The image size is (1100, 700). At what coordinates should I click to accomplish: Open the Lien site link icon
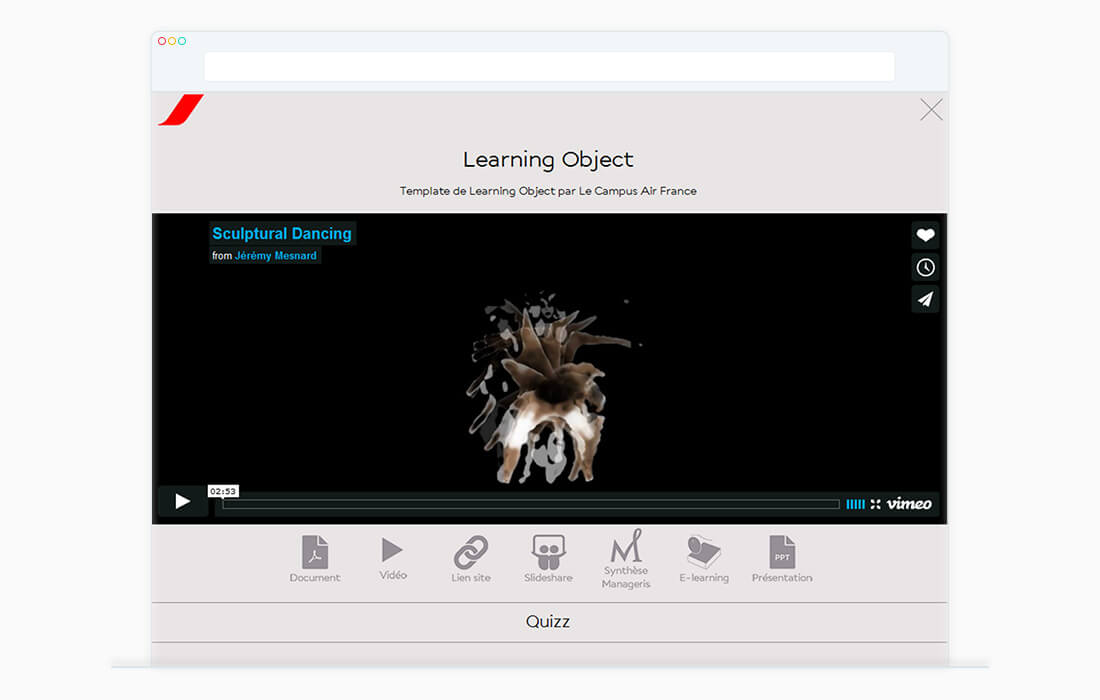pos(470,552)
